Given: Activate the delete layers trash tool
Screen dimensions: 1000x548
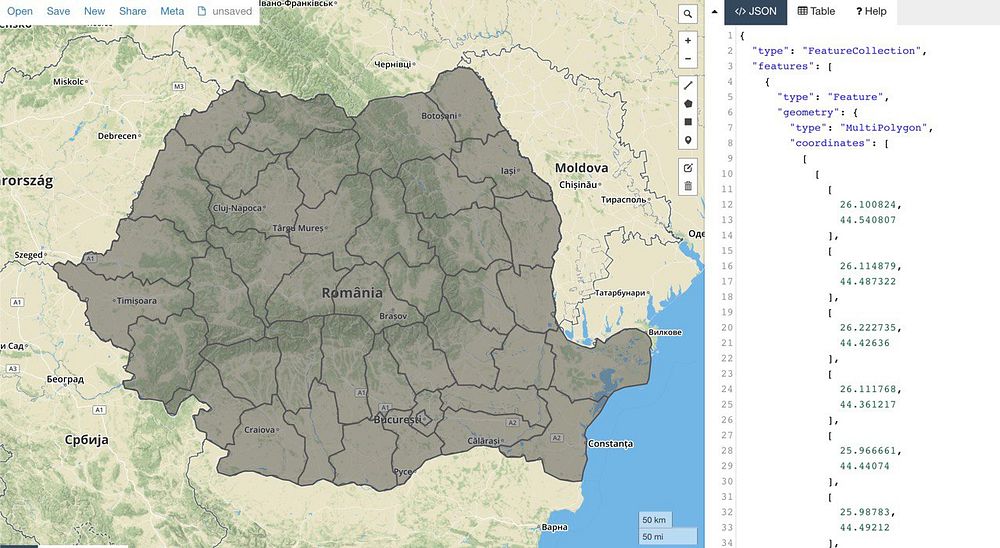Looking at the screenshot, I should tap(688, 186).
